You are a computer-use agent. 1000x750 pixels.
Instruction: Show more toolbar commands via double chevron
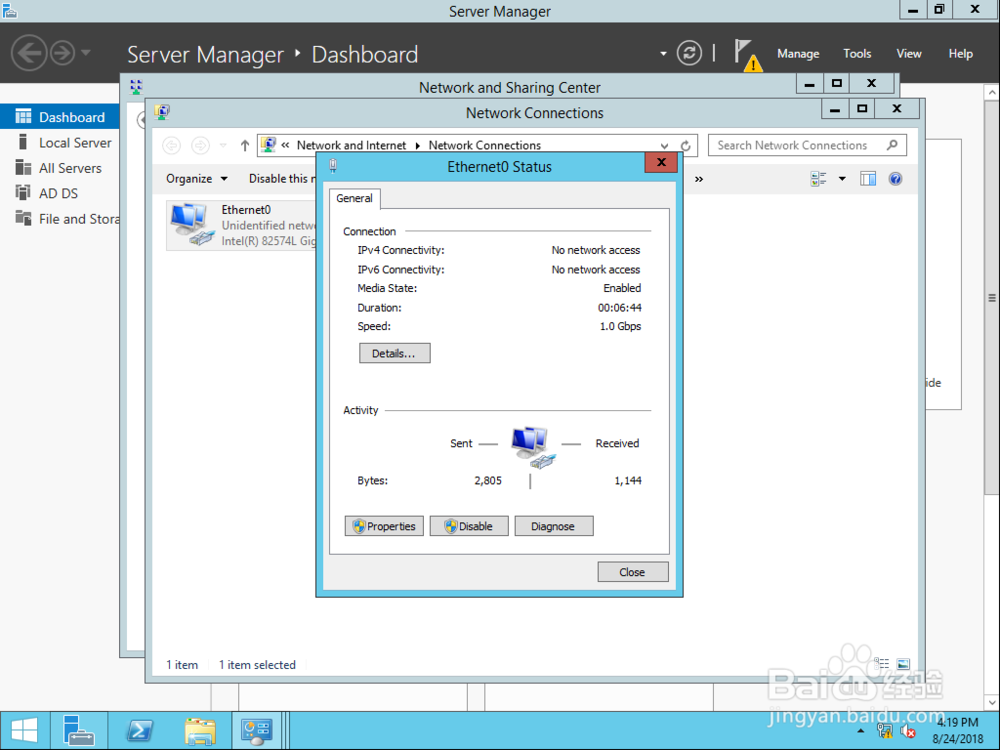(699, 179)
